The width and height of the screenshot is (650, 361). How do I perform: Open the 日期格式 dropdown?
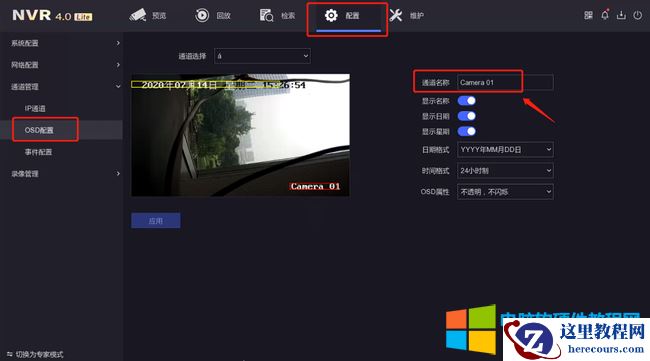click(505, 149)
